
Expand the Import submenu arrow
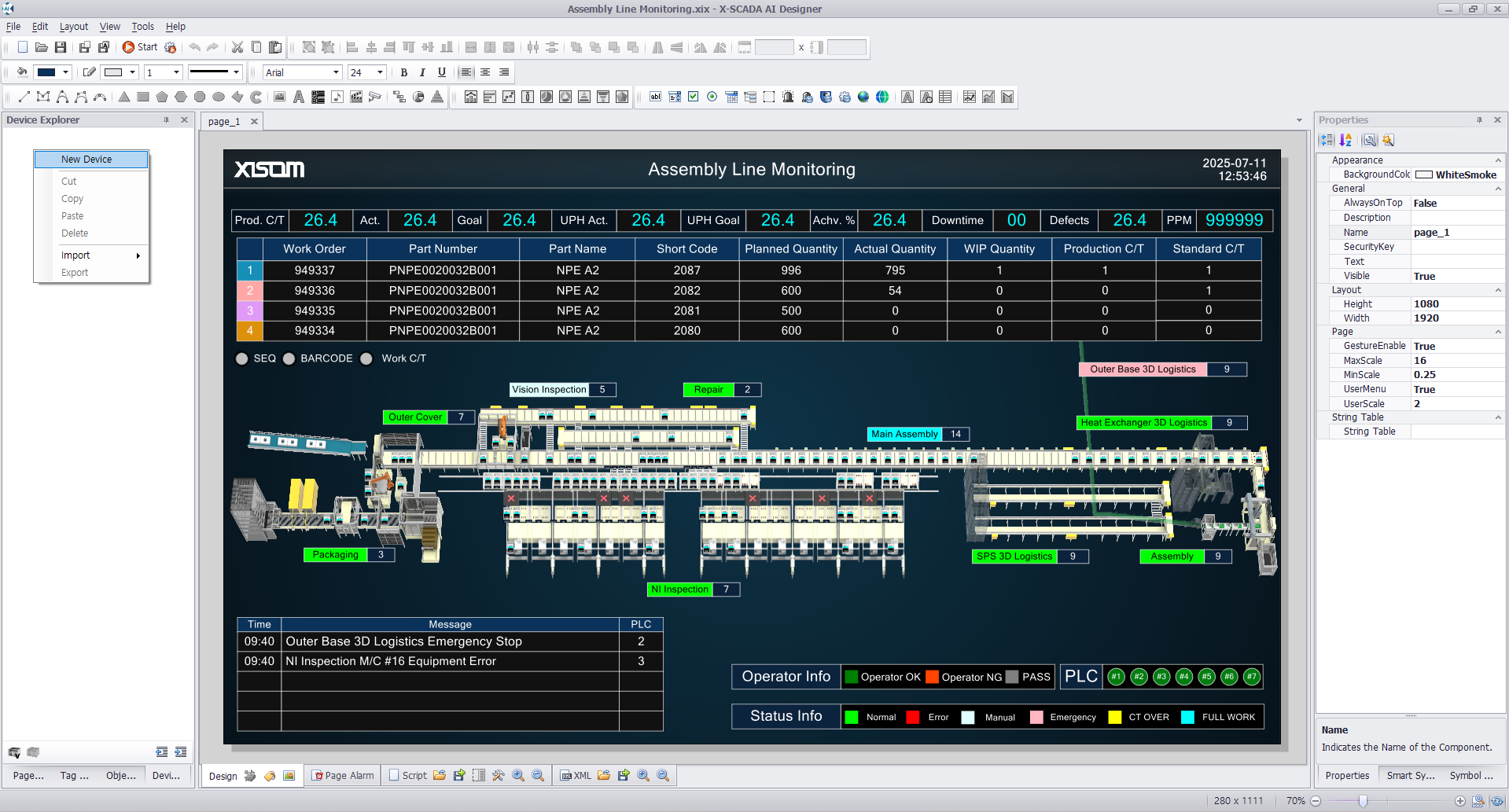[138, 255]
